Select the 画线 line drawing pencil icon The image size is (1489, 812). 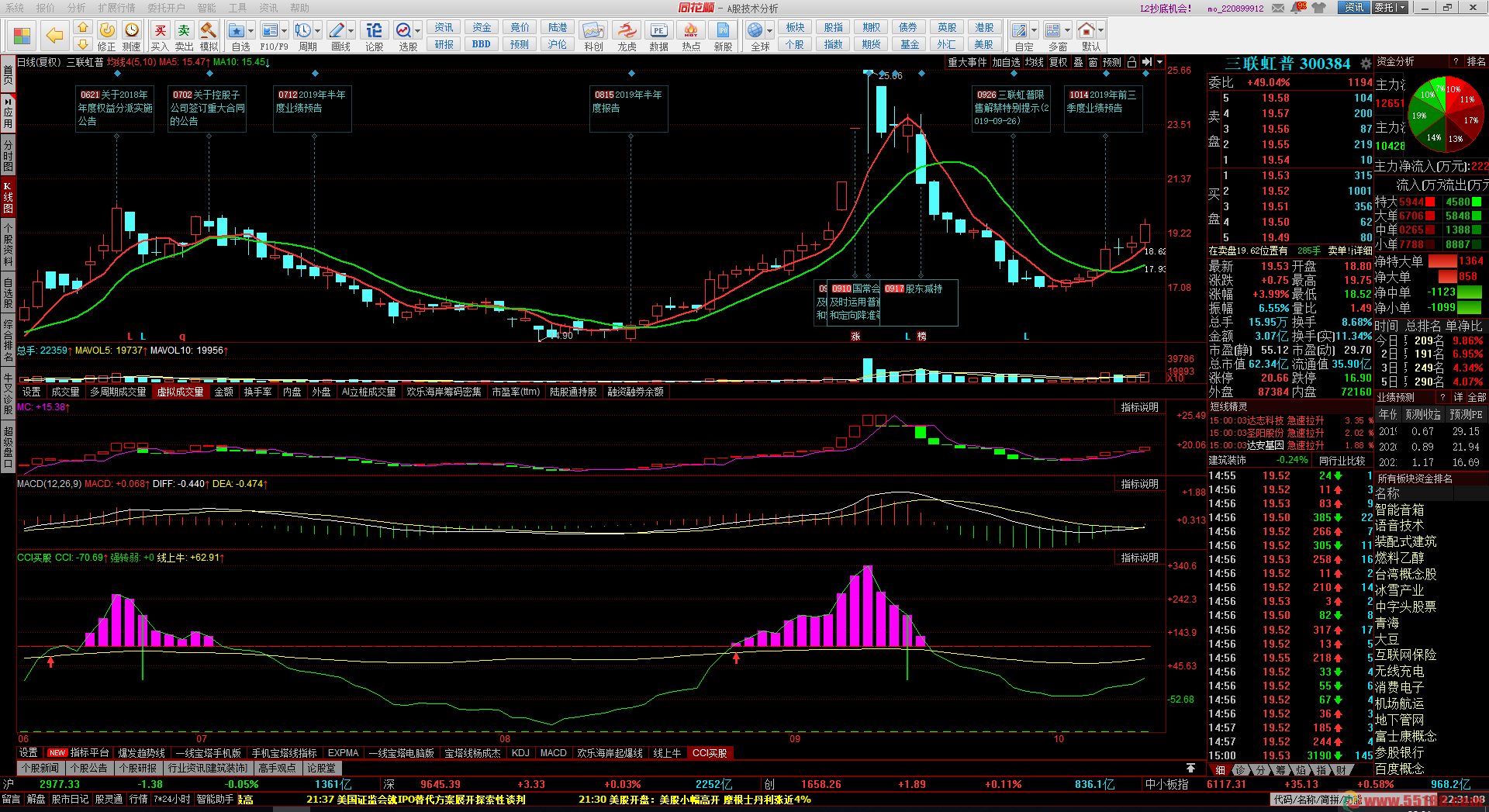click(337, 31)
